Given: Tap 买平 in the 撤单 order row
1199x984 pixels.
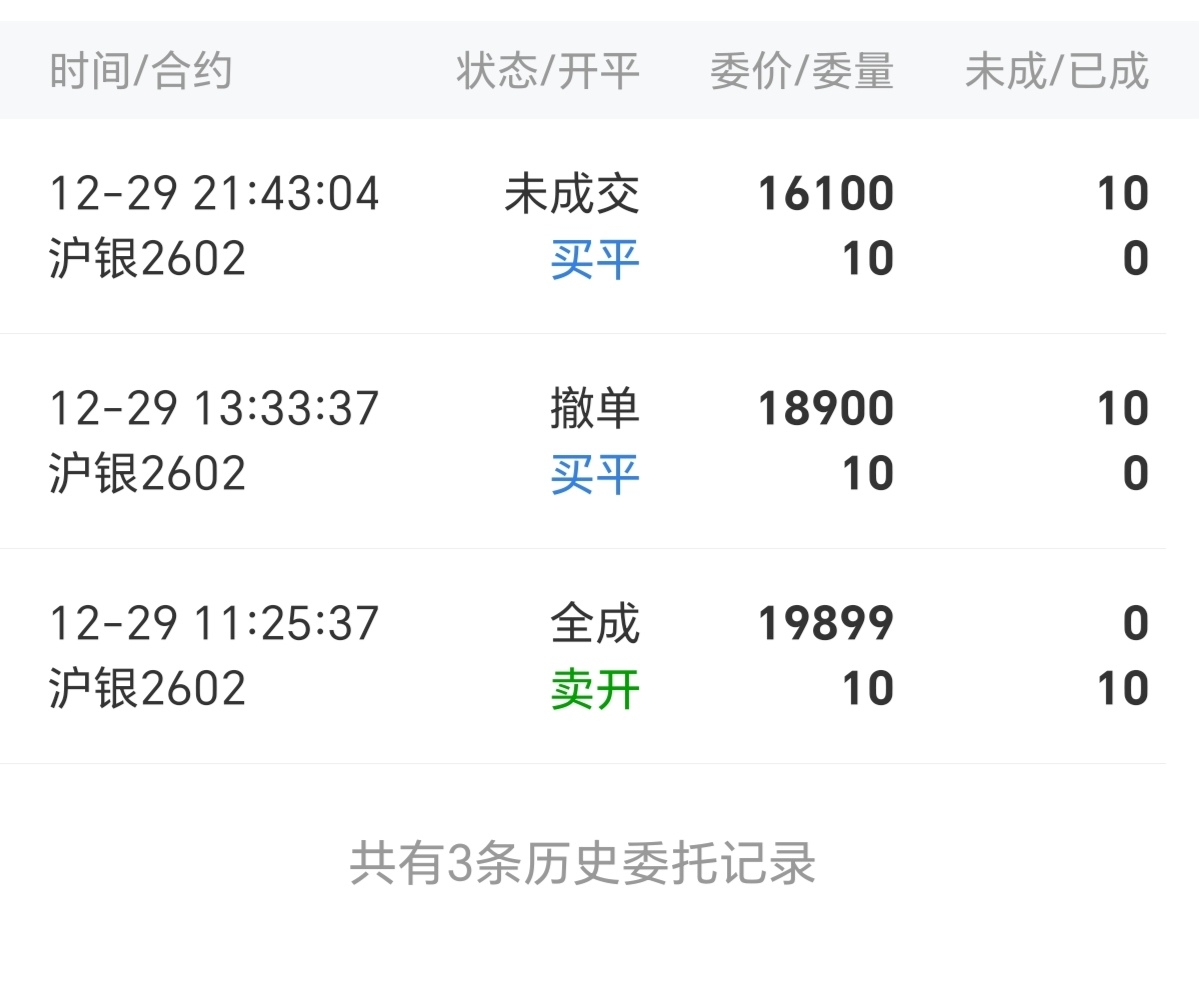Looking at the screenshot, I should coord(595,474).
